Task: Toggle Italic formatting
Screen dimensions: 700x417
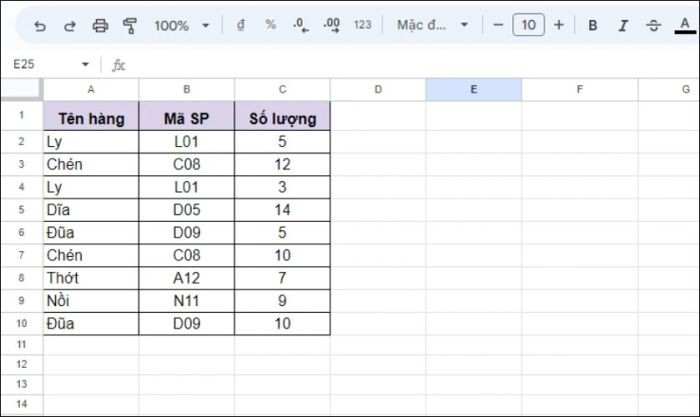Action: (x=623, y=25)
